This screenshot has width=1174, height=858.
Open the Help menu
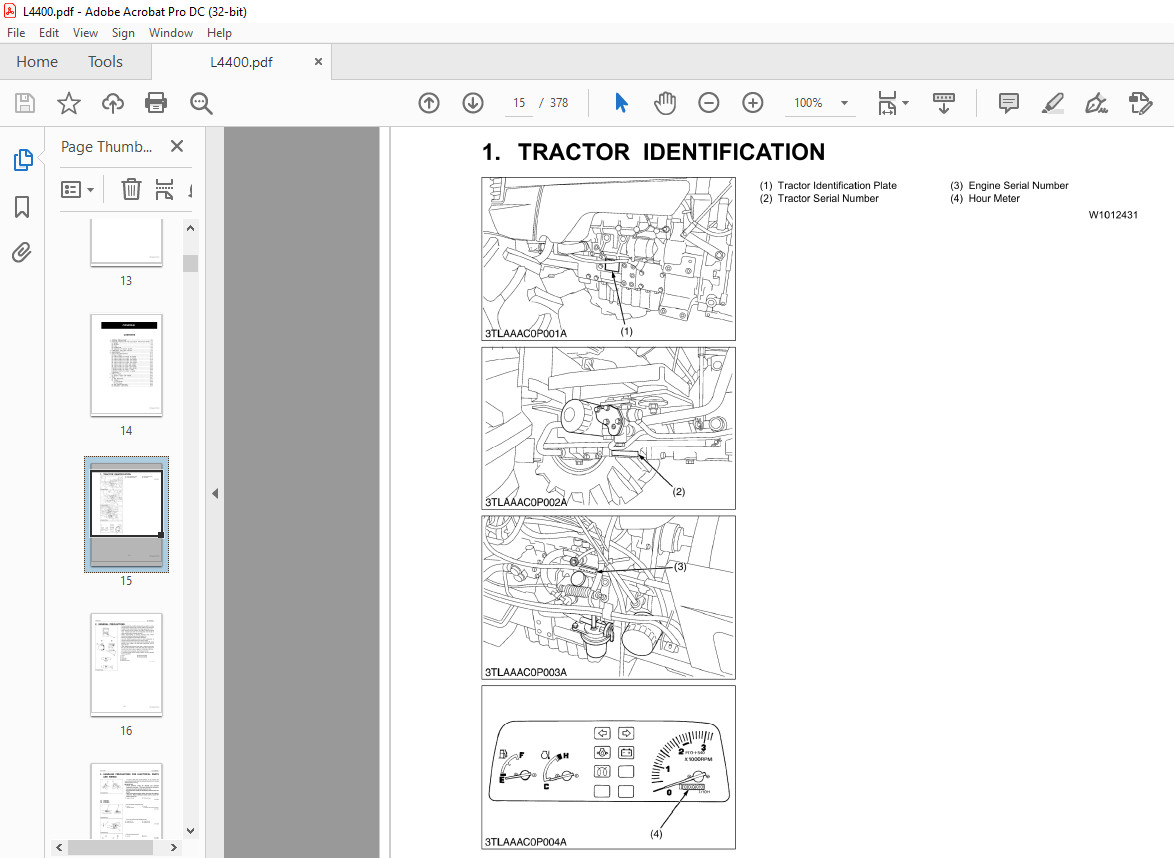click(219, 33)
